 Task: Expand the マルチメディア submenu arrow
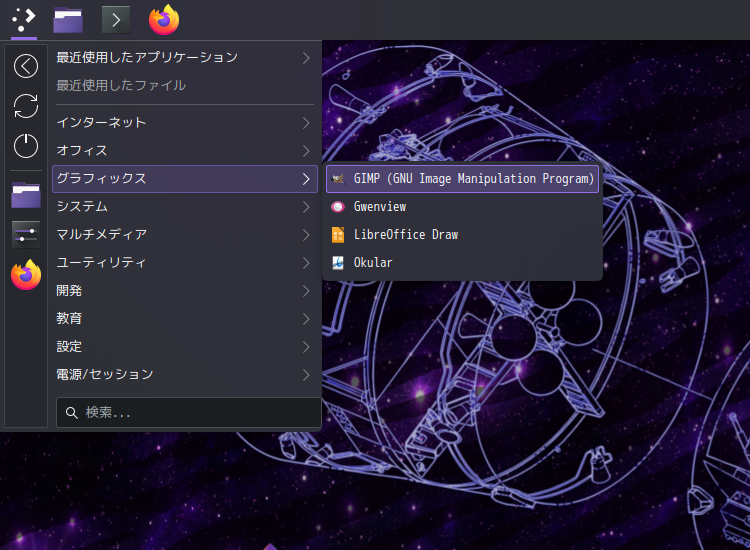306,235
